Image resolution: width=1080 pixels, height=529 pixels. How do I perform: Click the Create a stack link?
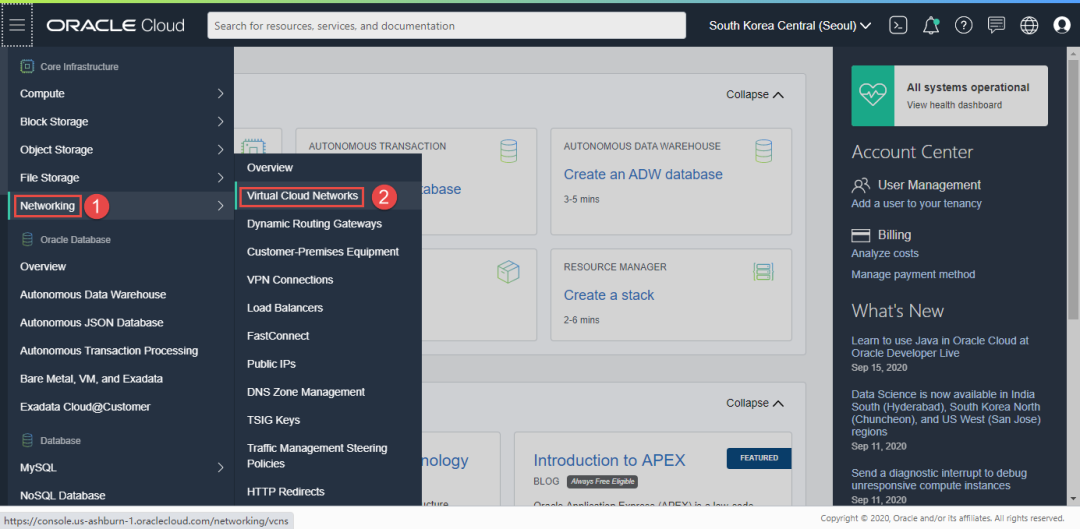click(x=608, y=295)
